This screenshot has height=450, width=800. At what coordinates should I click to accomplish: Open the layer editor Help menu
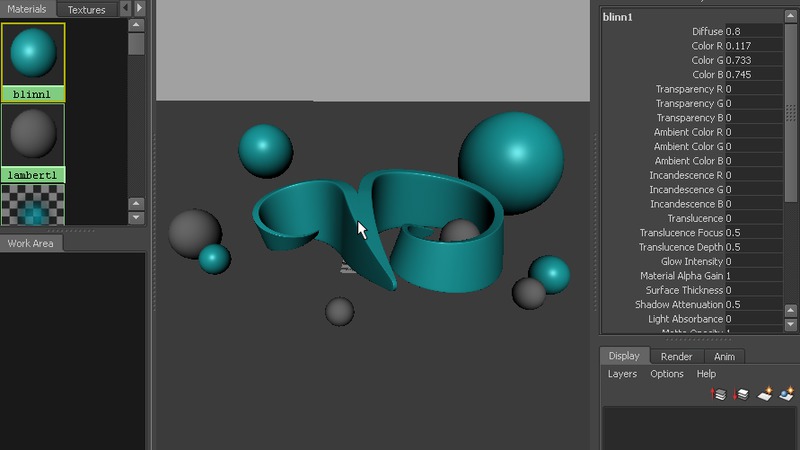pyautogui.click(x=706, y=374)
